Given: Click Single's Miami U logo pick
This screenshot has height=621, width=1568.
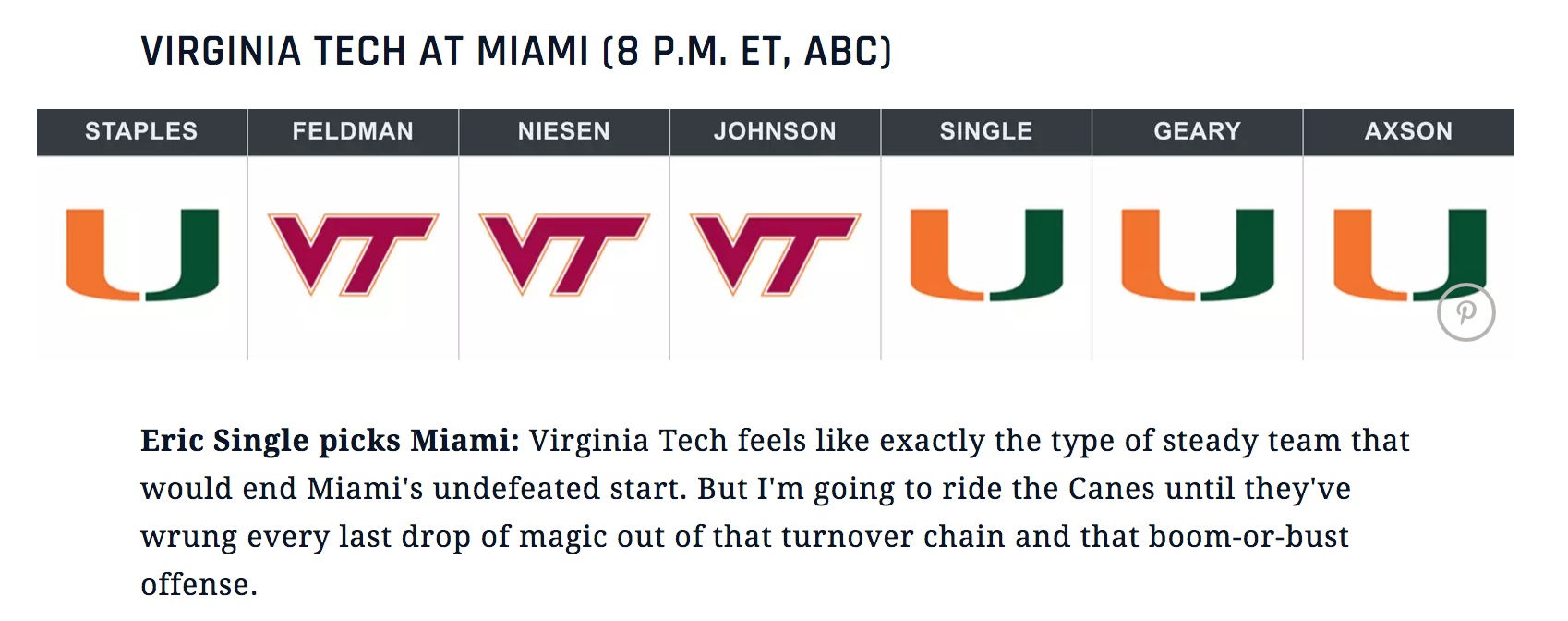Looking at the screenshot, I should [x=986, y=255].
